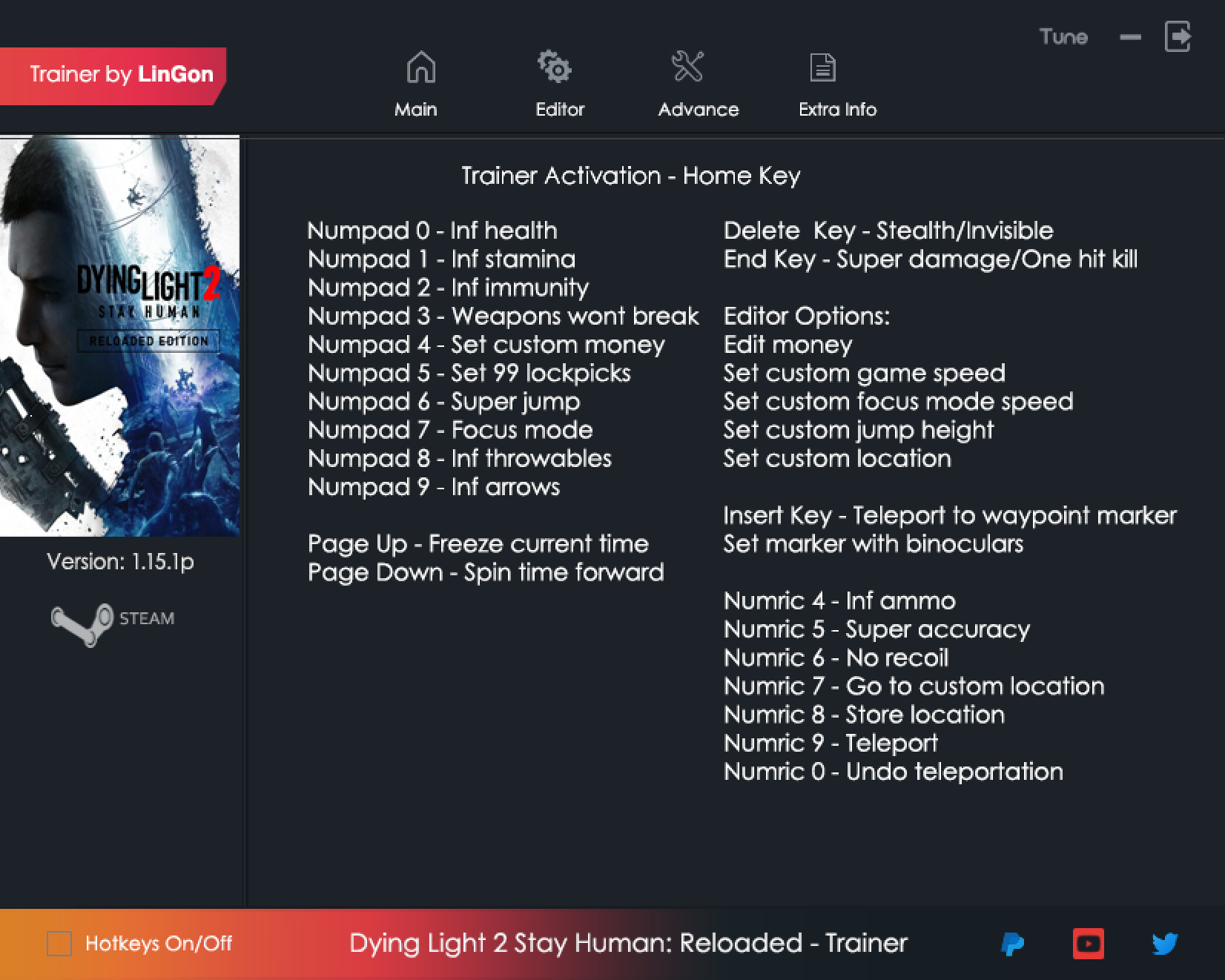The image size is (1225, 980).
Task: Click 'Numpad 4 - Set custom money' line
Action: pos(486,345)
